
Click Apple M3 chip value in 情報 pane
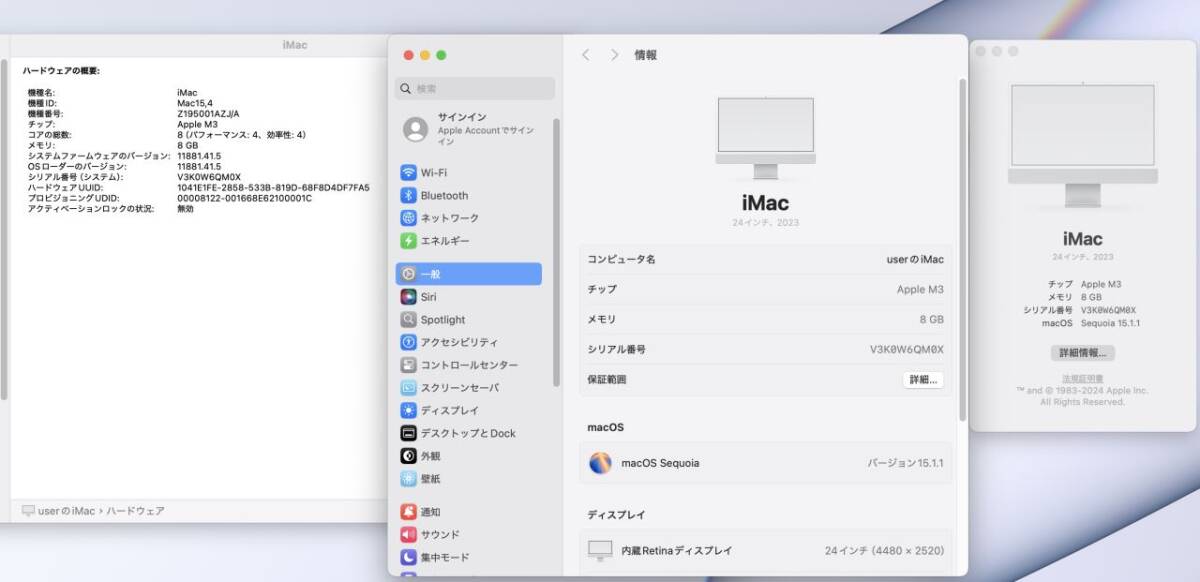(920, 289)
